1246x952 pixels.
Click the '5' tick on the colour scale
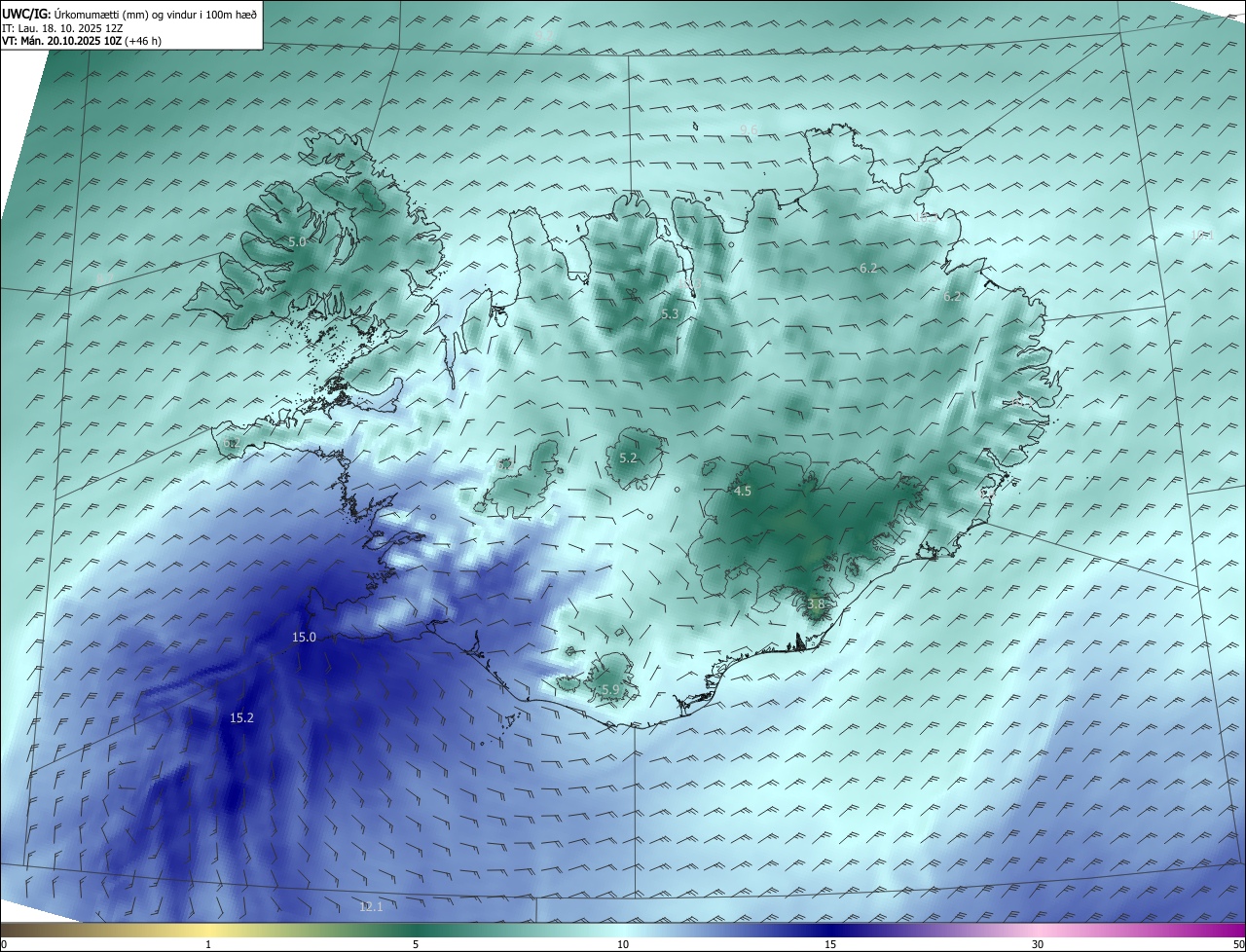click(x=416, y=944)
